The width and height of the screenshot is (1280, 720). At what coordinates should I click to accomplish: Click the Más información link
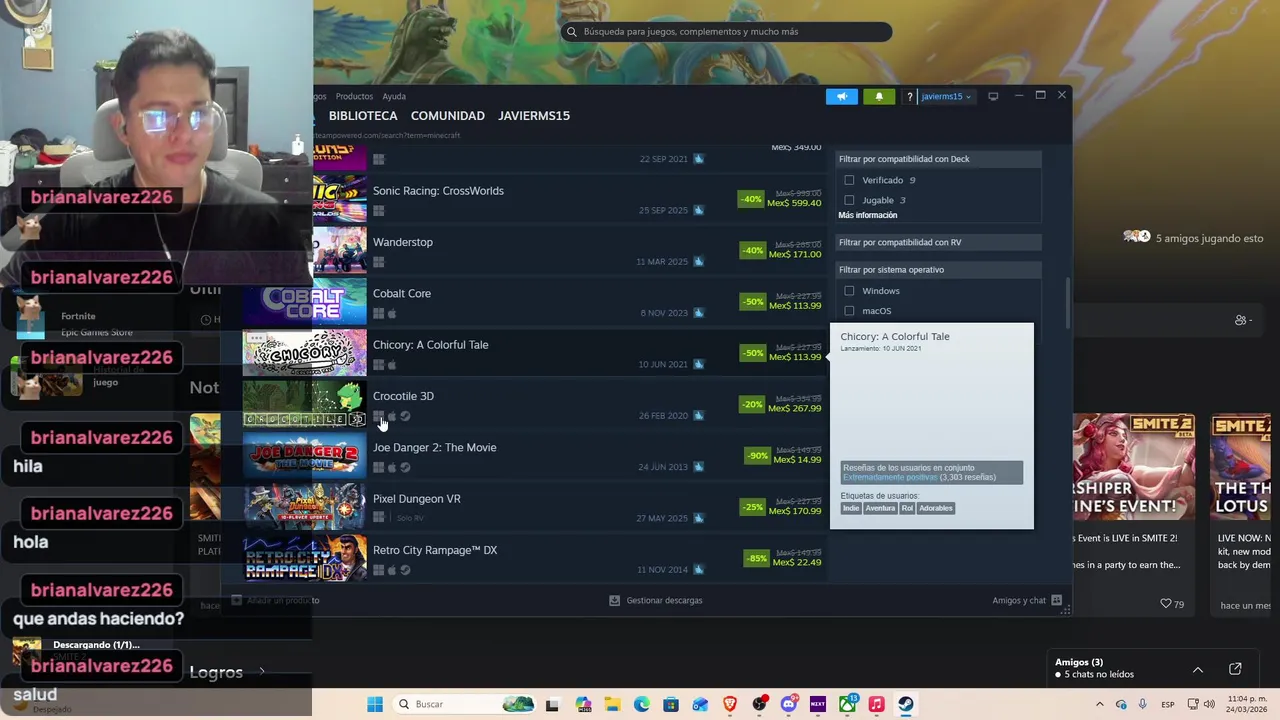click(x=868, y=215)
